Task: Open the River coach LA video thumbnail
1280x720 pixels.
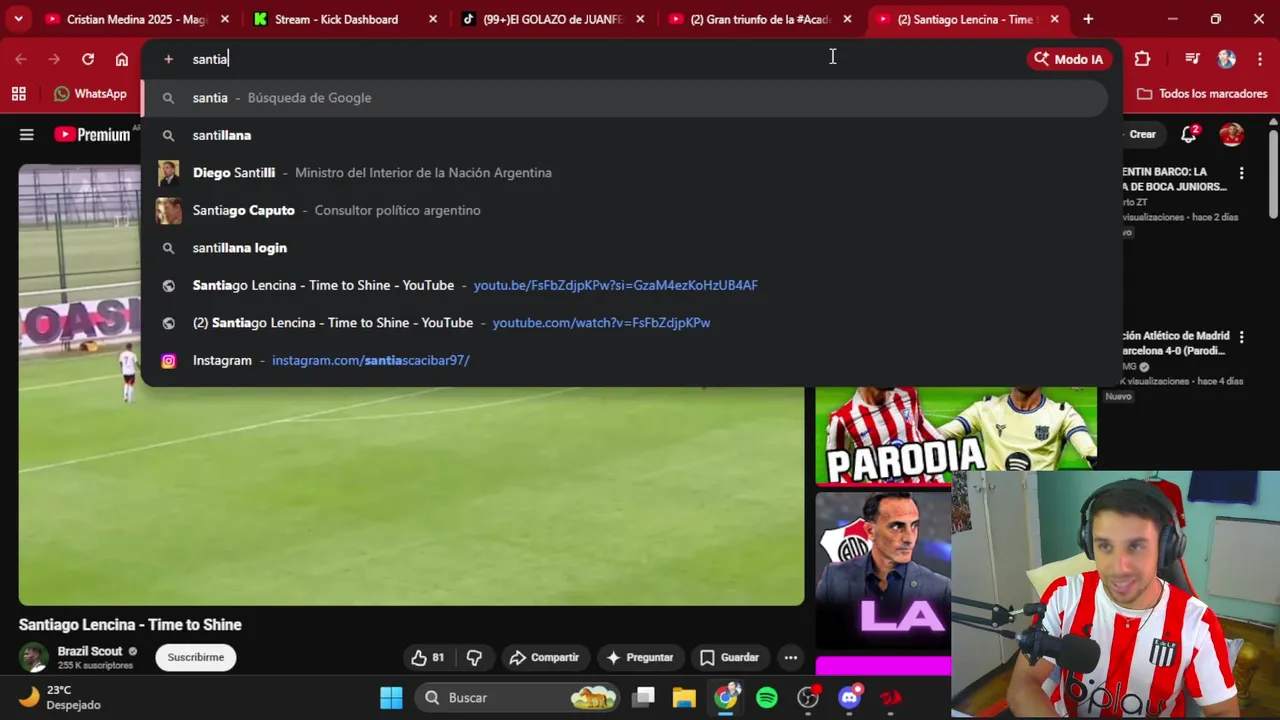Action: tap(883, 570)
